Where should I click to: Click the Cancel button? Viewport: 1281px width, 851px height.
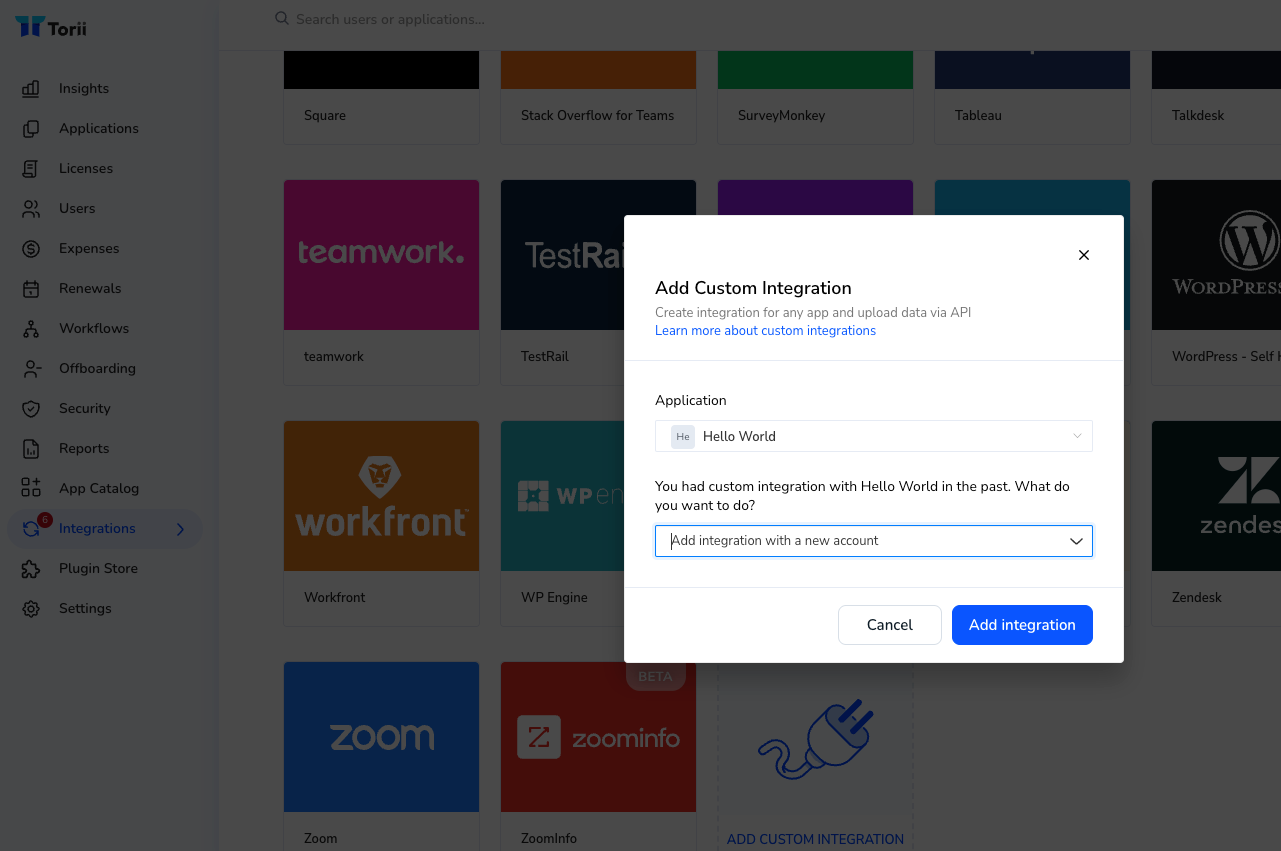(890, 625)
